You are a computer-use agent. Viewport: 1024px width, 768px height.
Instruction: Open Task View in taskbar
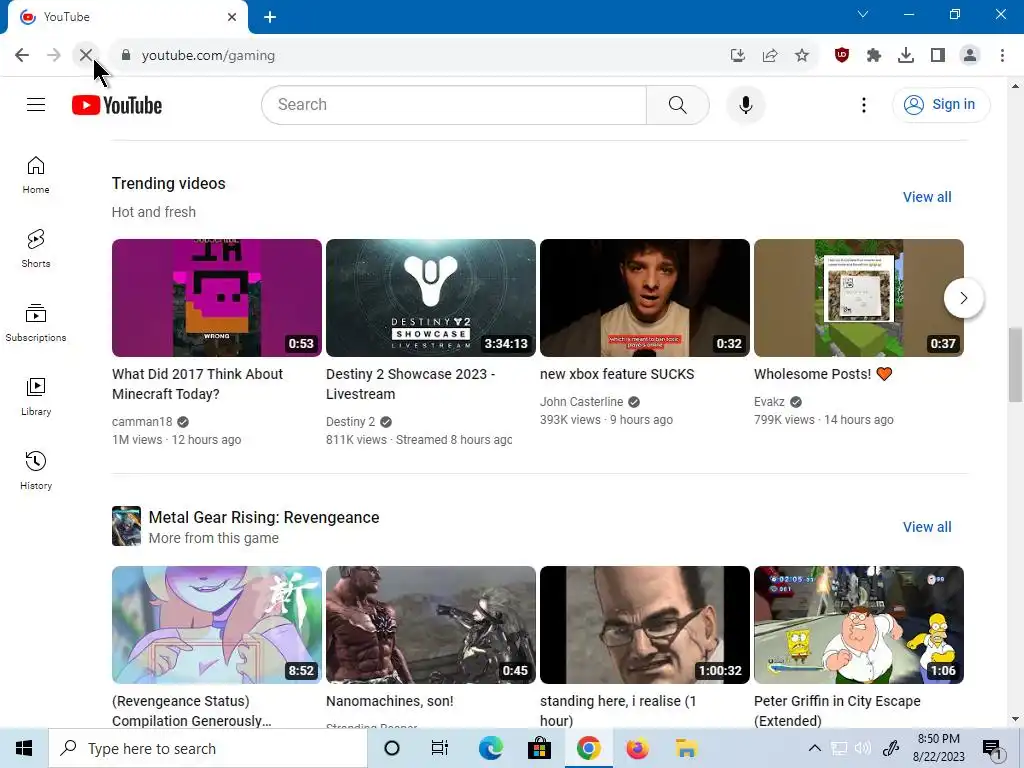tap(440, 748)
